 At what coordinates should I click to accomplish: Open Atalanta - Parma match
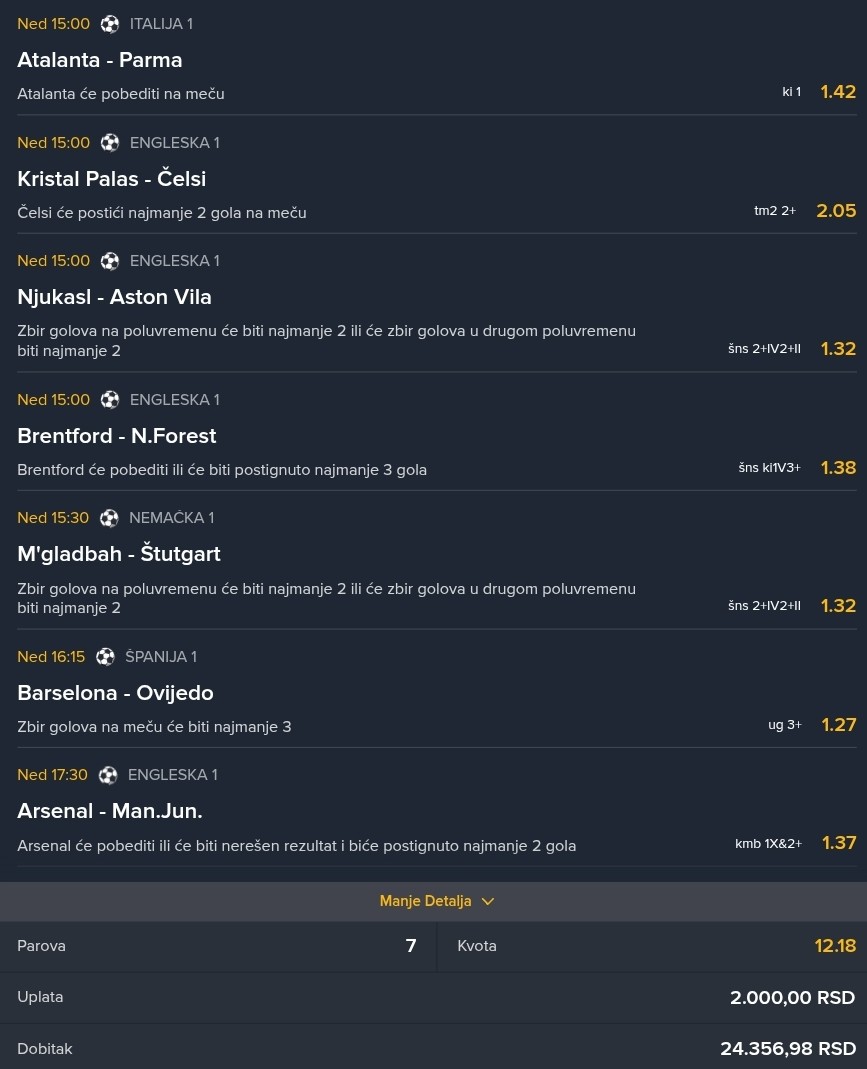pyautogui.click(x=100, y=60)
